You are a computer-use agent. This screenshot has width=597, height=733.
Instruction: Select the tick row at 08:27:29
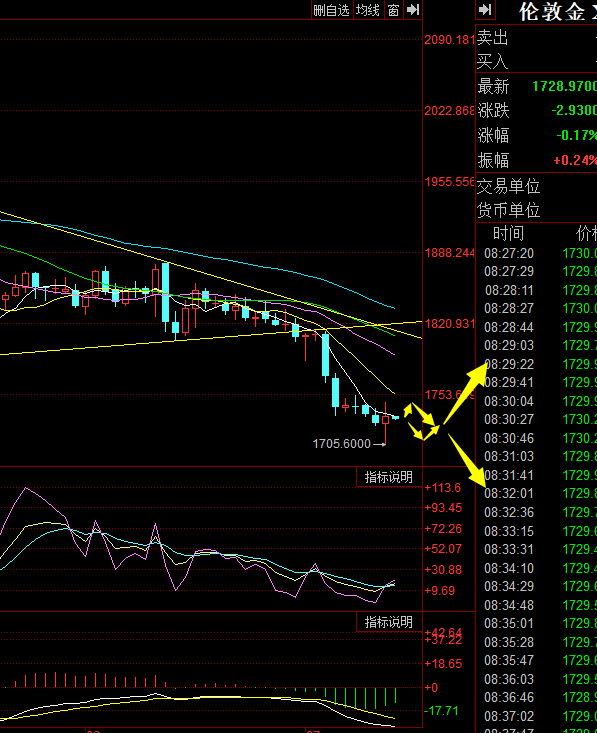point(536,272)
